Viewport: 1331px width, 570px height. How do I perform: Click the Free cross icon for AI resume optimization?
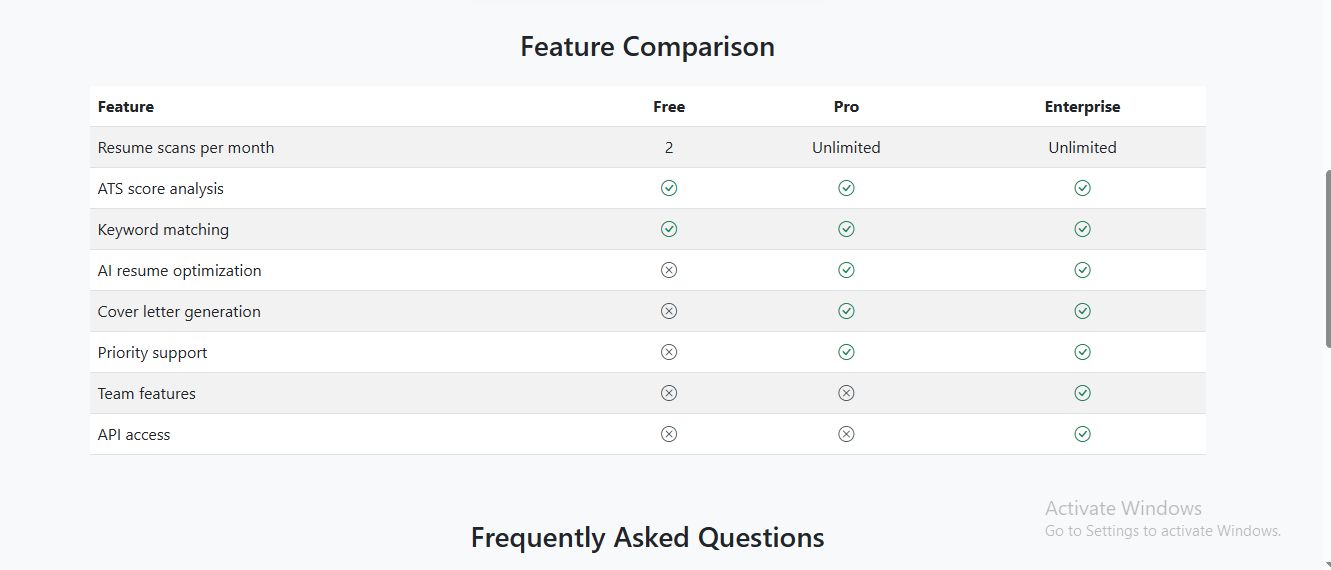coord(669,270)
